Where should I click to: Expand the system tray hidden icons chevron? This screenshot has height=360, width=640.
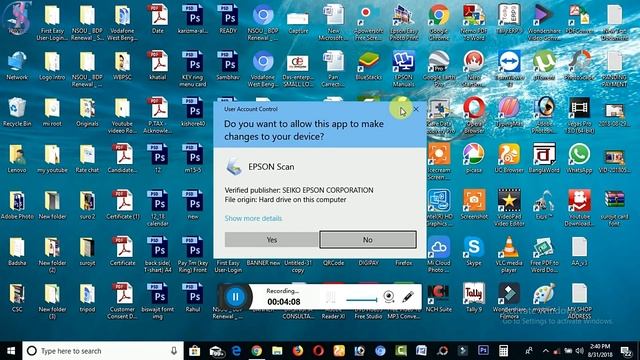[x=546, y=351]
